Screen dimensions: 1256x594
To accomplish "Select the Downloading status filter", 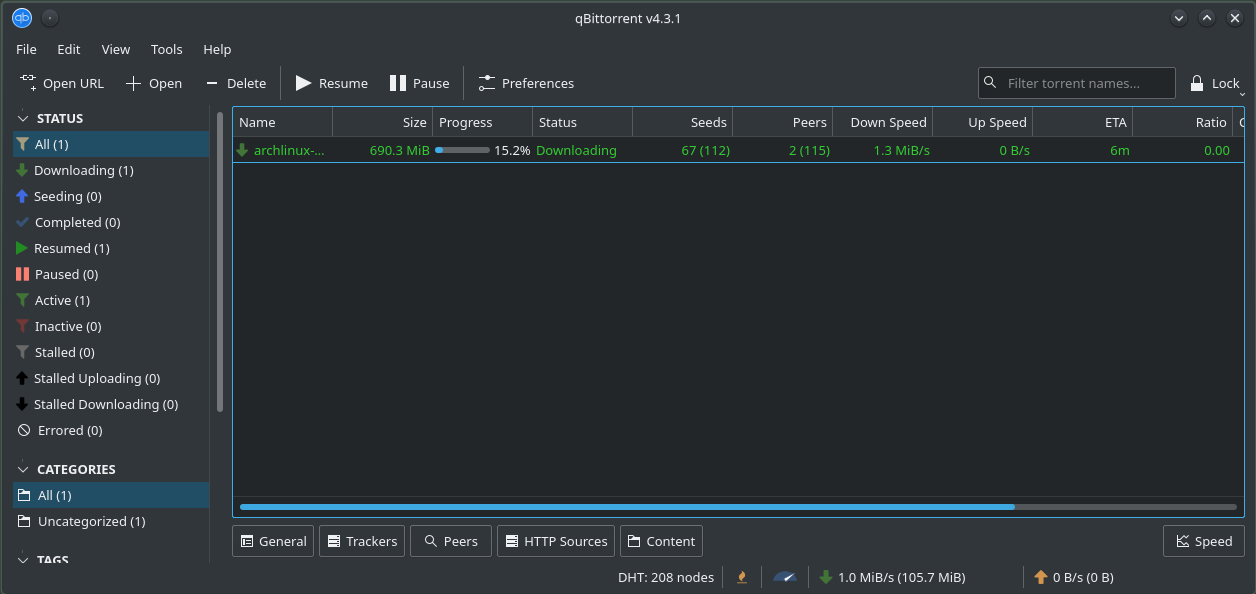I will (x=86, y=170).
